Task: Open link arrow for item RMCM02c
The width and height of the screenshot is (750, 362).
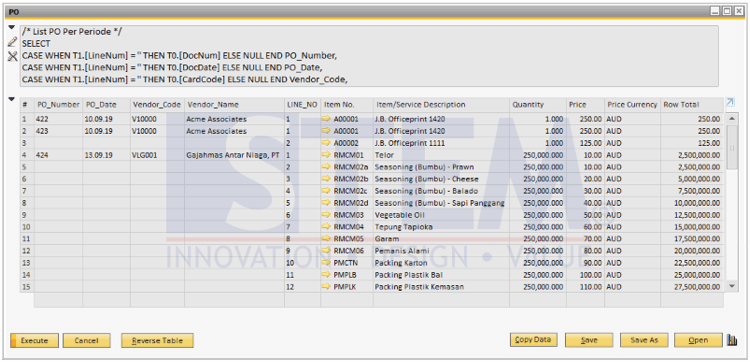Action: 327,191
